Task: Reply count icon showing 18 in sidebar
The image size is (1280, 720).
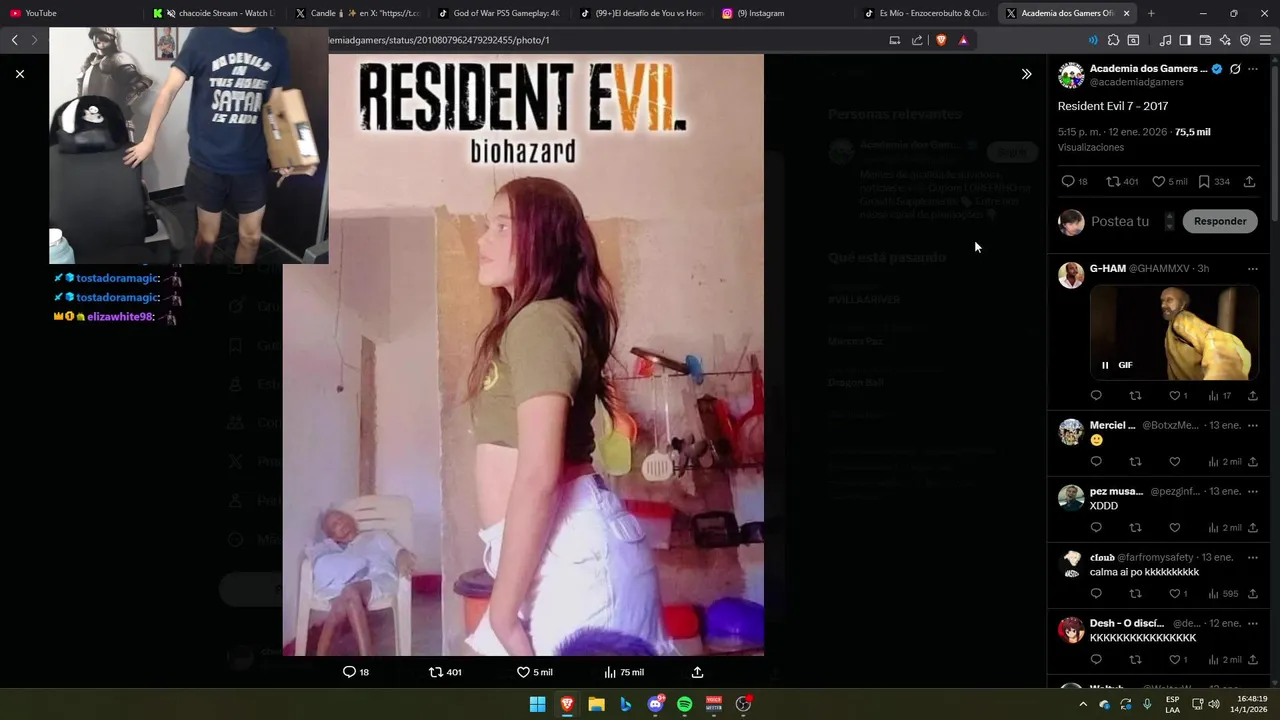Action: [1068, 182]
